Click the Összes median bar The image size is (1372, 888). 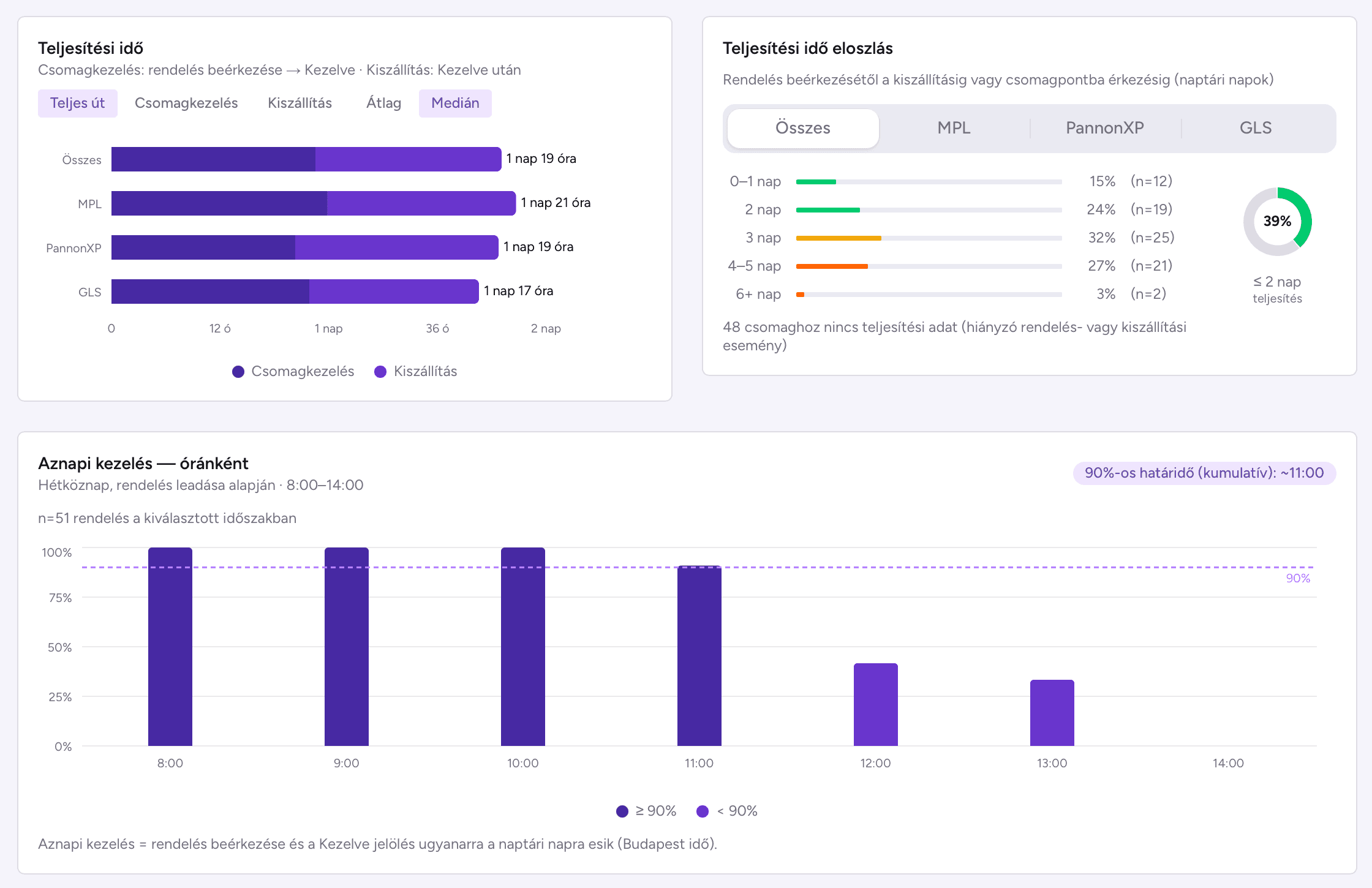pos(306,159)
